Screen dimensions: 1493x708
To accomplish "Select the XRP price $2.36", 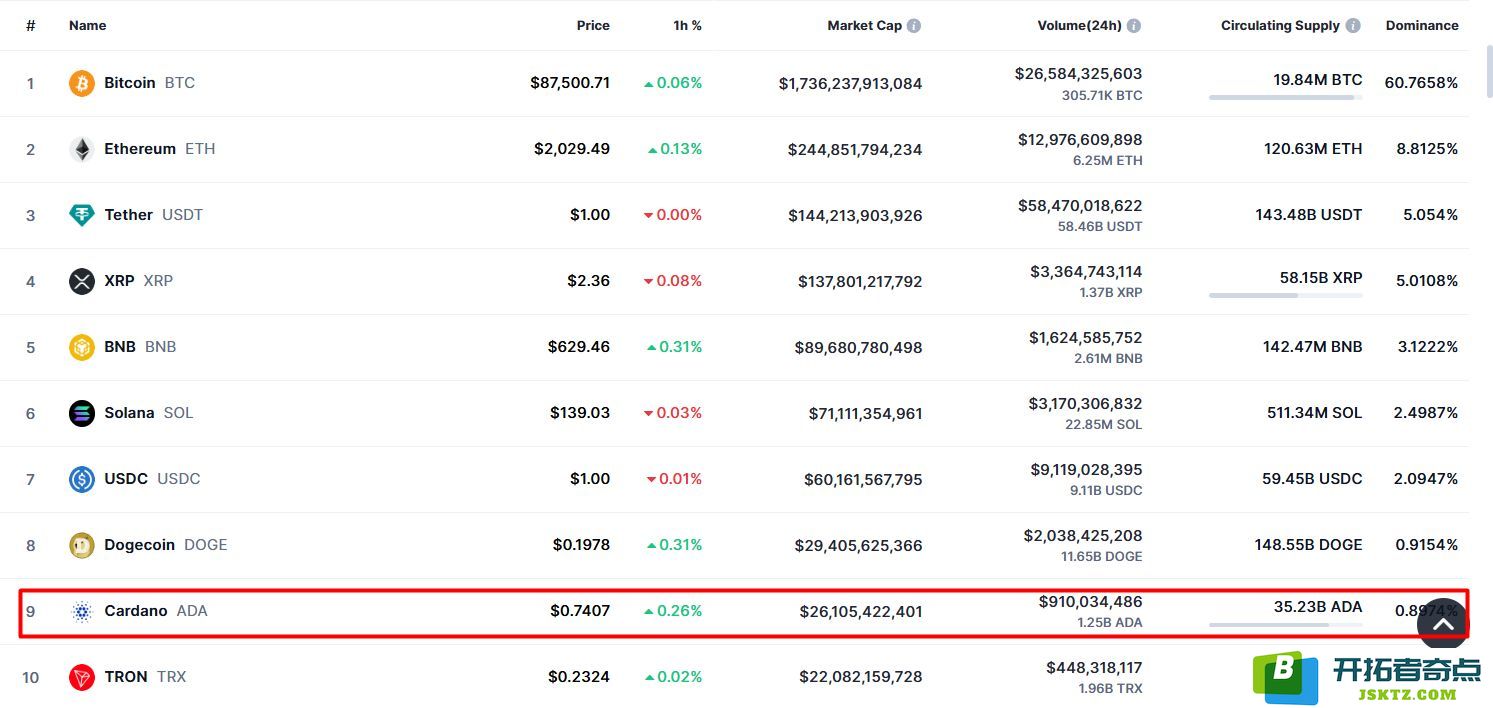I will click(589, 281).
